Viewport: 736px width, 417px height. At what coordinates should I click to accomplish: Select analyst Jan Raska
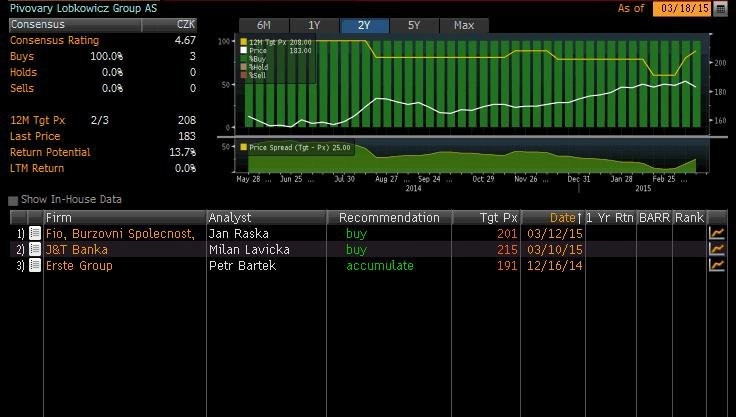pyautogui.click(x=238, y=233)
